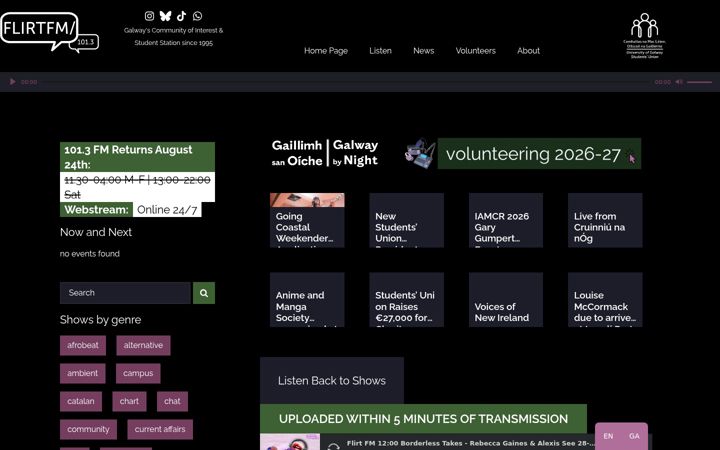Select the community genre tag
720x450 pixels.
tap(88, 429)
